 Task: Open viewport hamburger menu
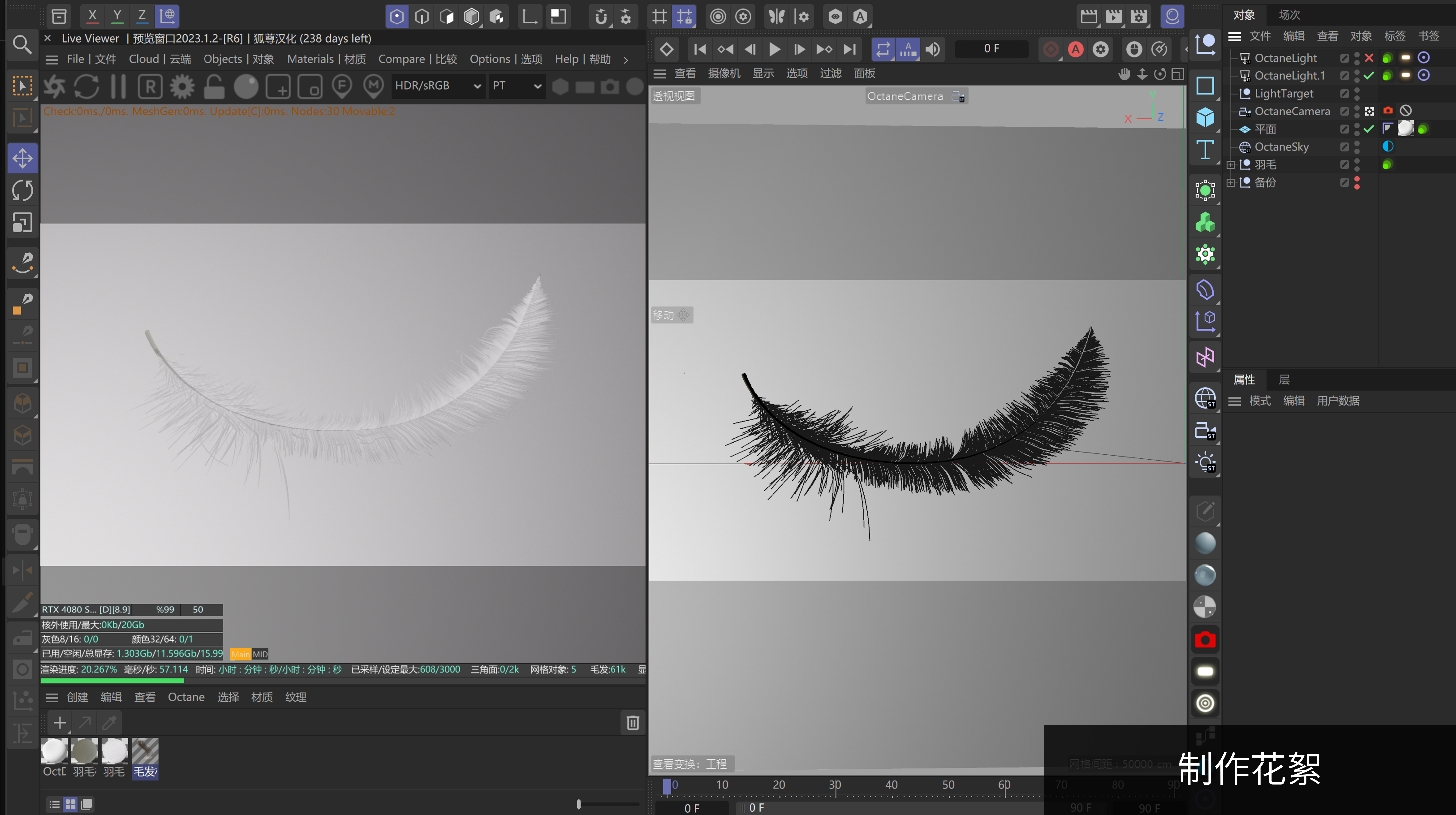[659, 73]
